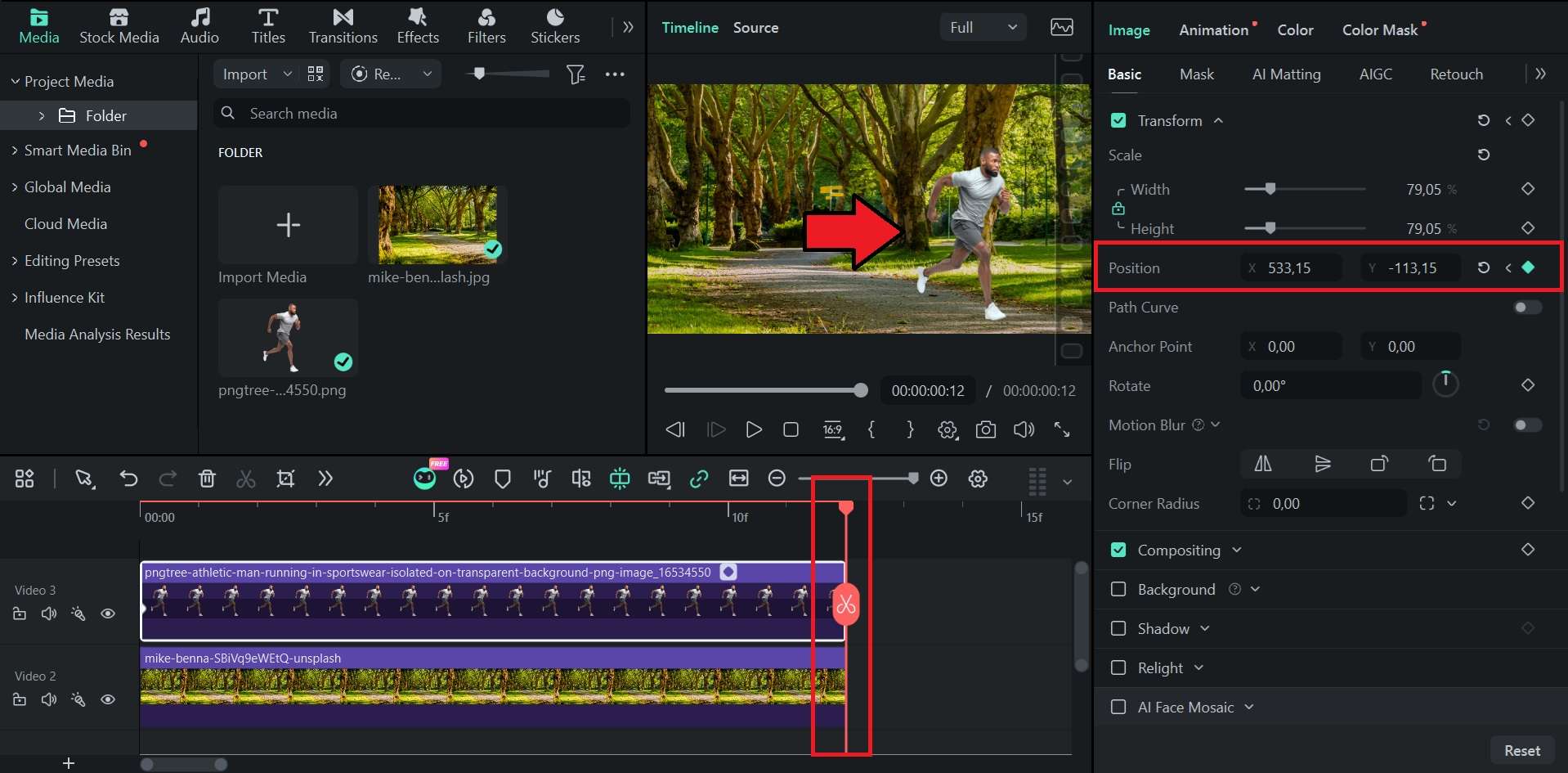Expand the Shadow section chevron
The image size is (1568, 773).
[1205, 628]
